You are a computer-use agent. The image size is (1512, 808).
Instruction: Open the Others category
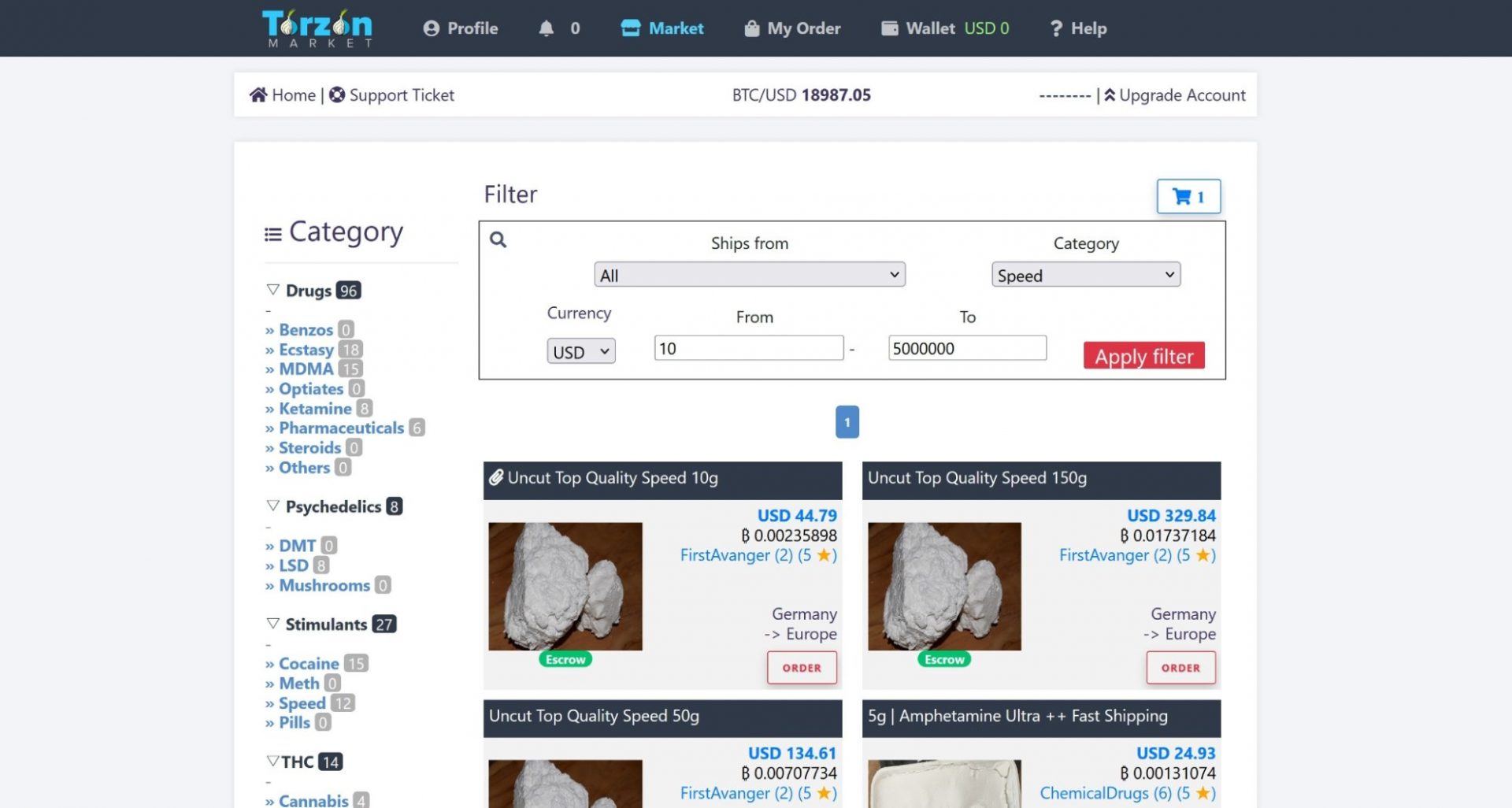(x=304, y=467)
